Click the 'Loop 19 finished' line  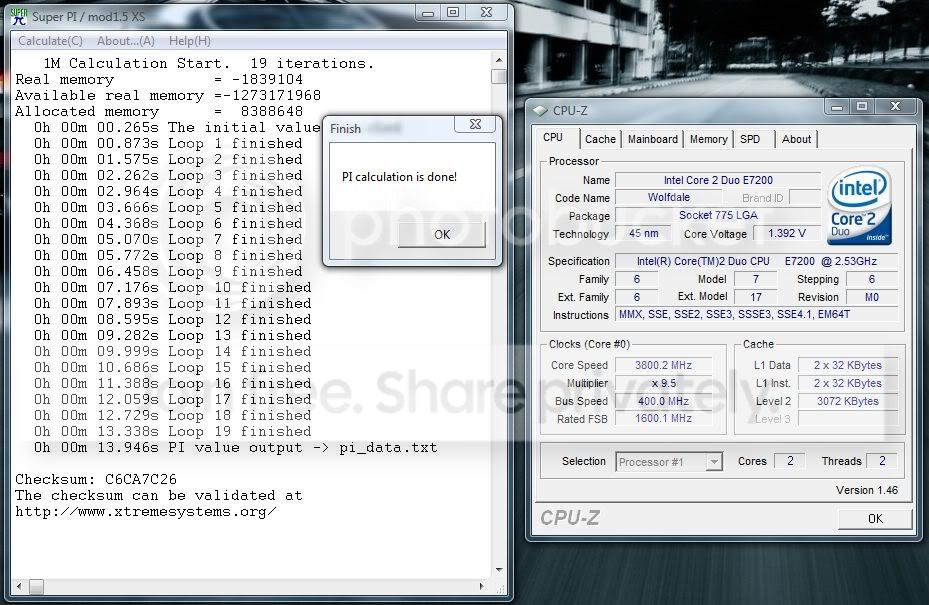[172, 431]
